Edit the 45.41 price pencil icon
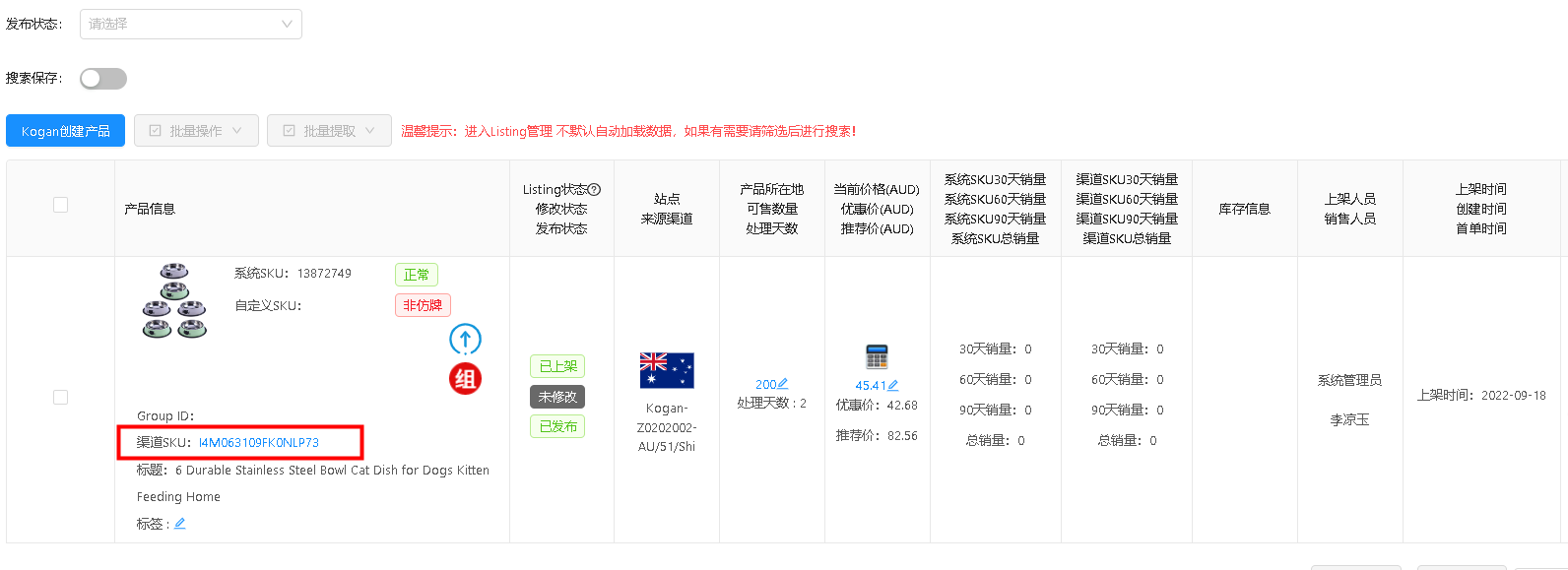 pyautogui.click(x=892, y=386)
